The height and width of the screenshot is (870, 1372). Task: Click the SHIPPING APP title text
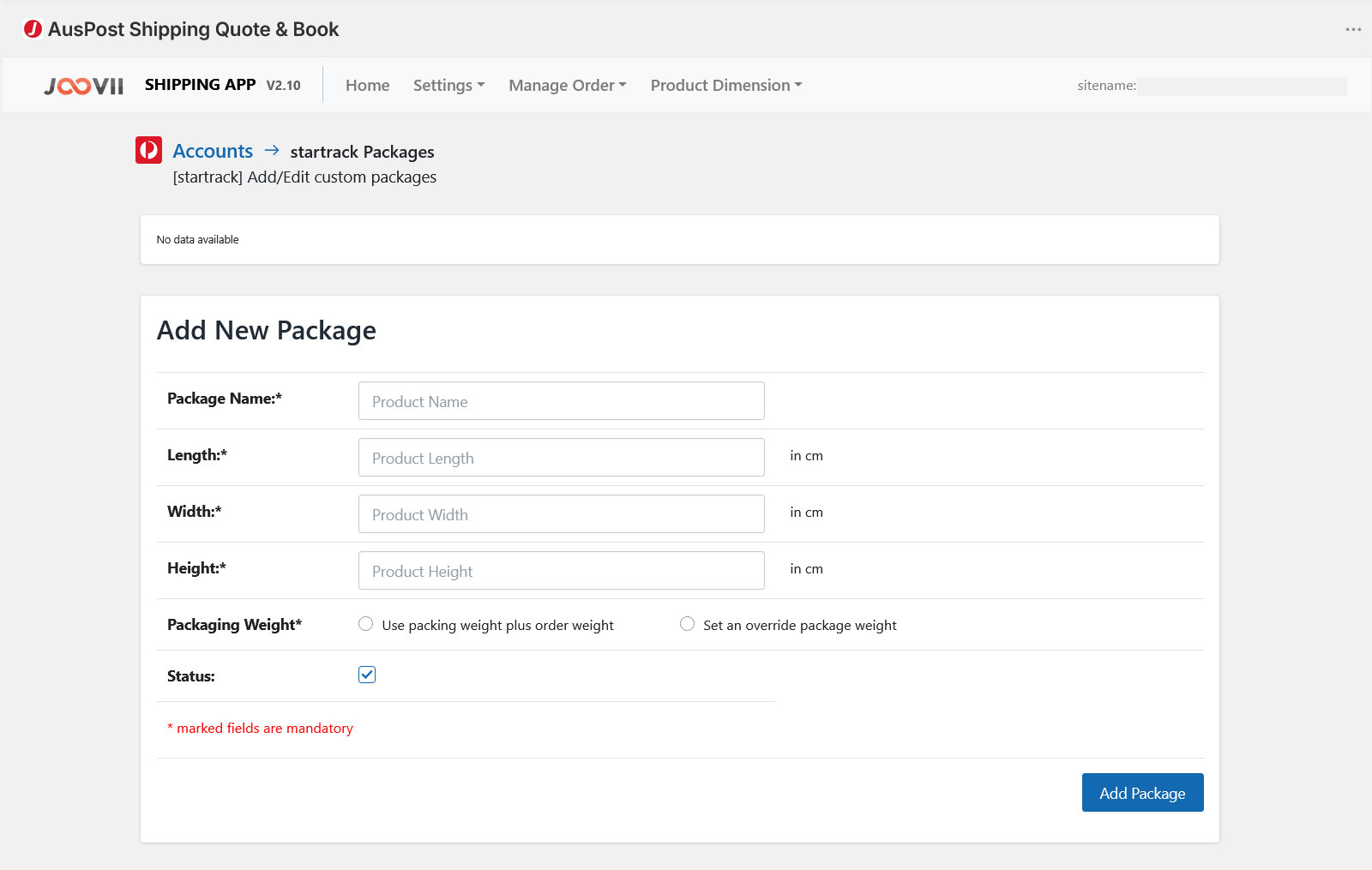coord(200,85)
